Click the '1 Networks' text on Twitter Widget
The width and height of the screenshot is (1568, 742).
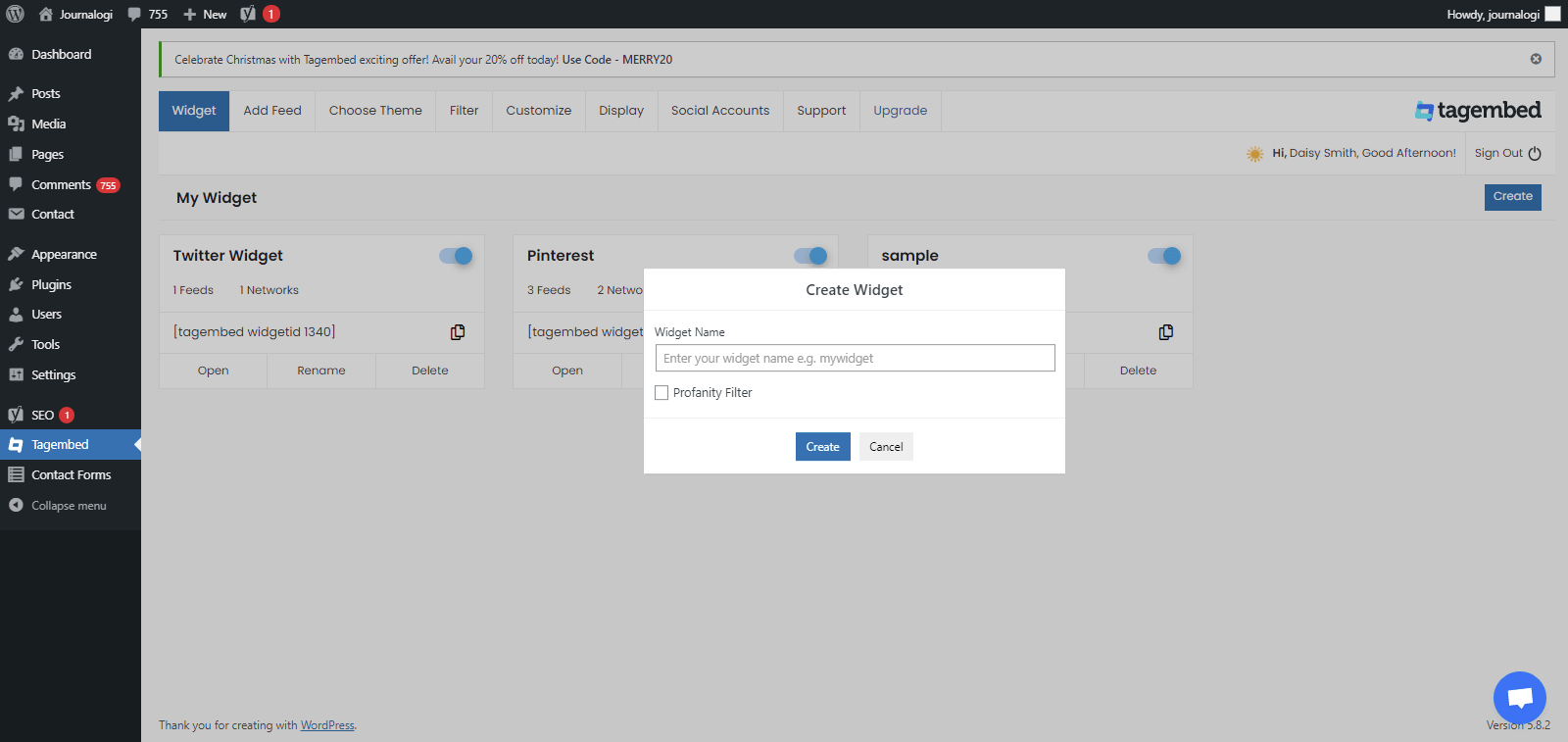269,290
